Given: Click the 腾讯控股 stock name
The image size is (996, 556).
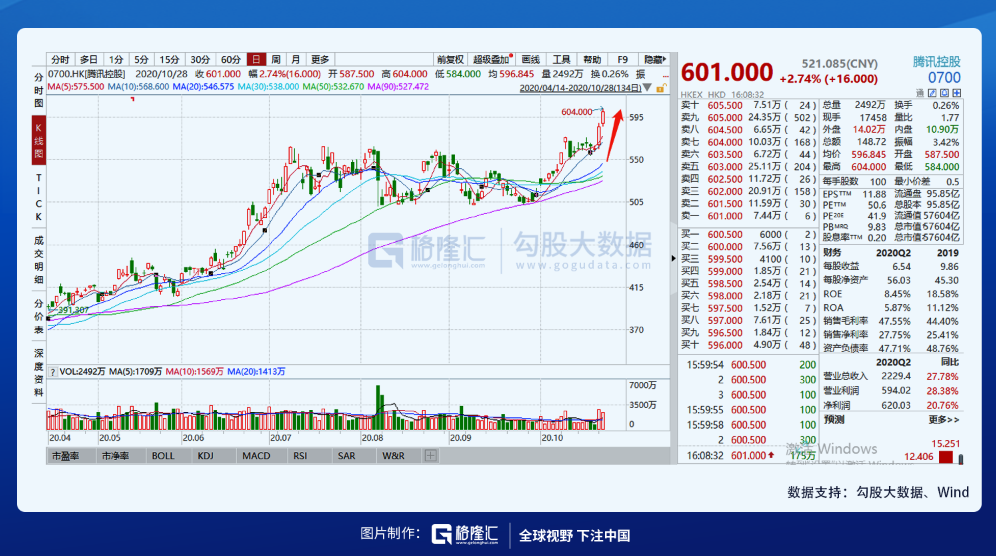Looking at the screenshot, I should coord(936,62).
